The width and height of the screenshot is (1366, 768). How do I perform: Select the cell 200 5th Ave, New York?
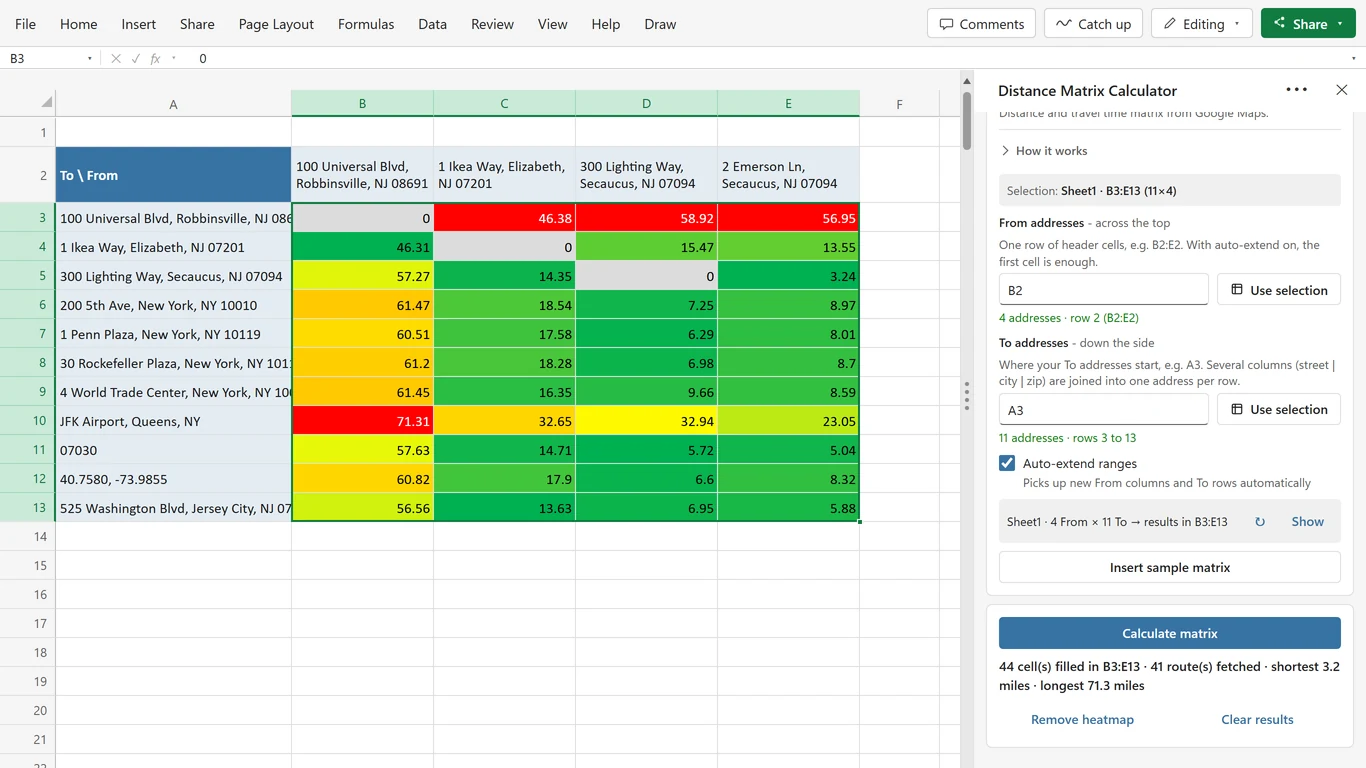point(173,305)
